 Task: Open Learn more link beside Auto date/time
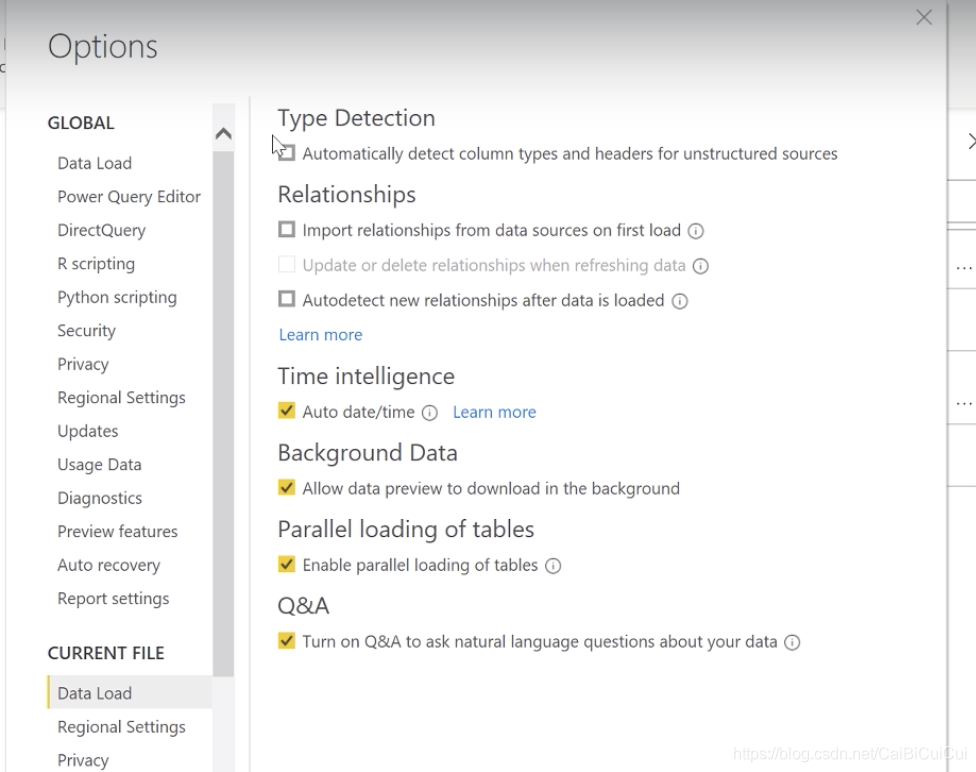point(494,412)
